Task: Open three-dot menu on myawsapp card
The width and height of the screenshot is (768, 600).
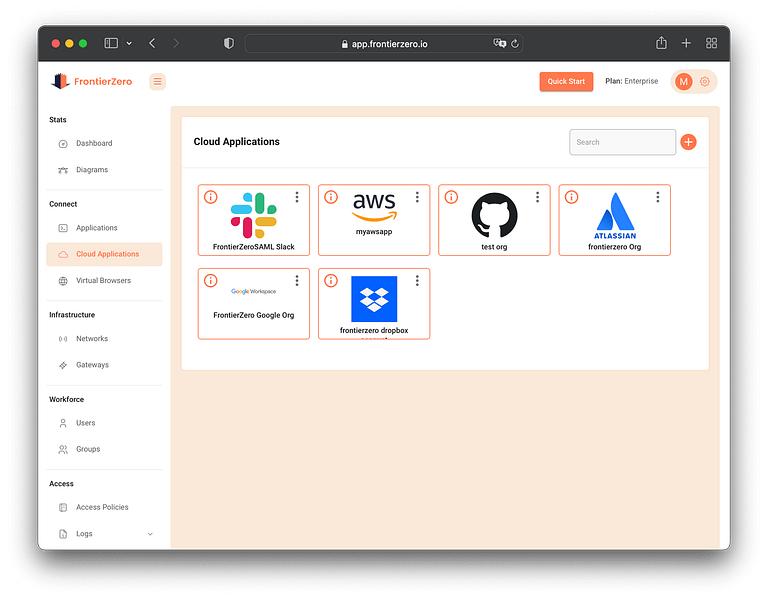Action: click(417, 197)
